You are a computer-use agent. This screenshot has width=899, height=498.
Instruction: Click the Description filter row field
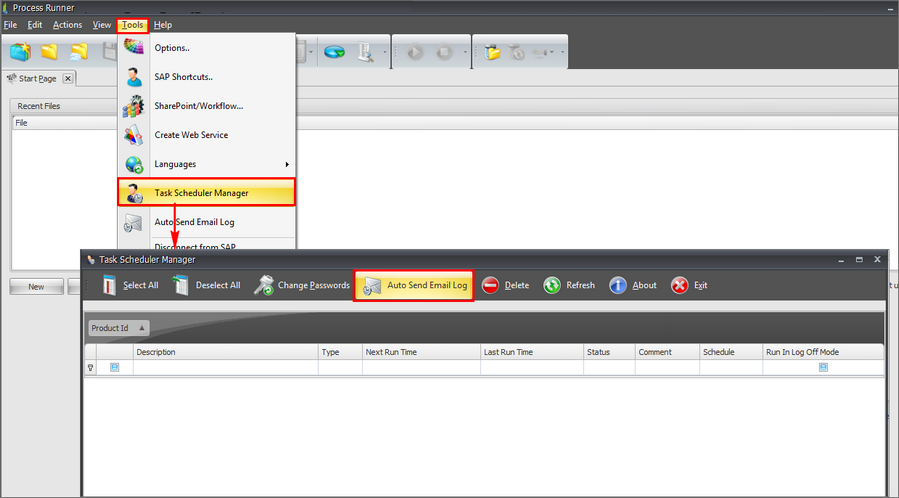tap(225, 367)
